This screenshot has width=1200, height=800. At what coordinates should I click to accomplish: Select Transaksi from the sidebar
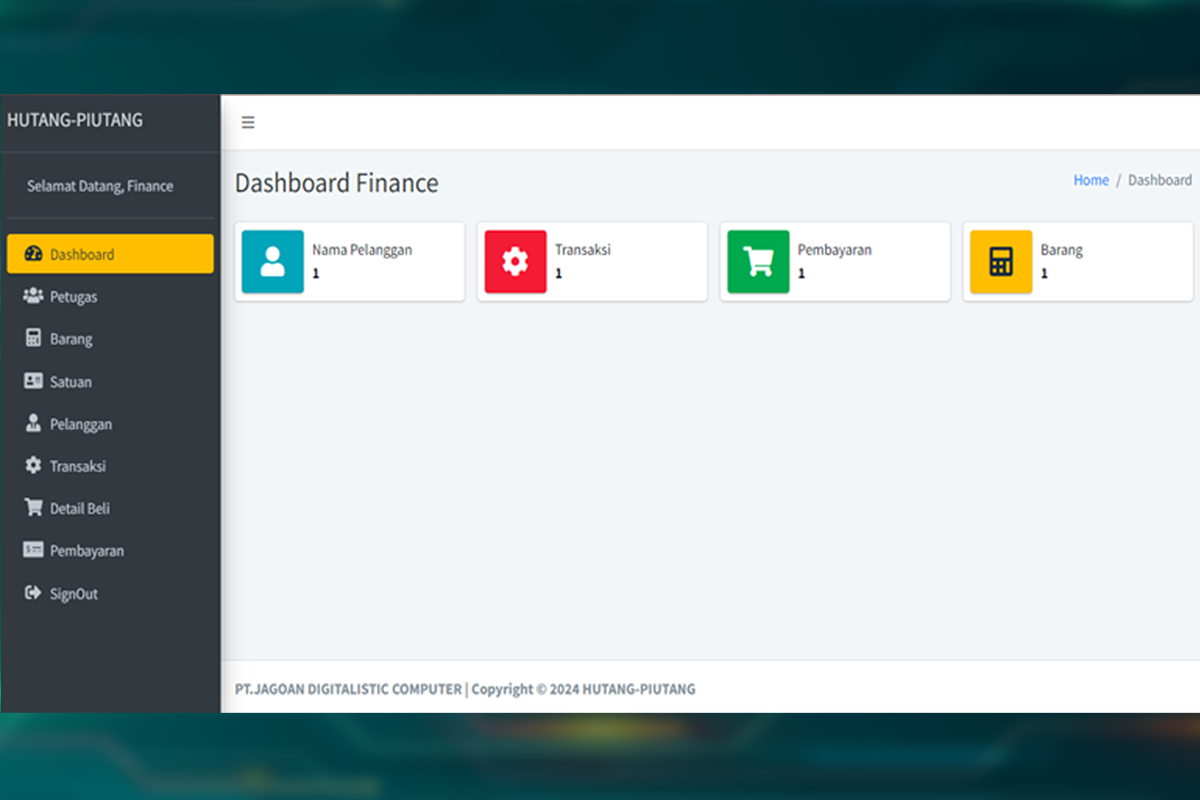tap(78, 467)
